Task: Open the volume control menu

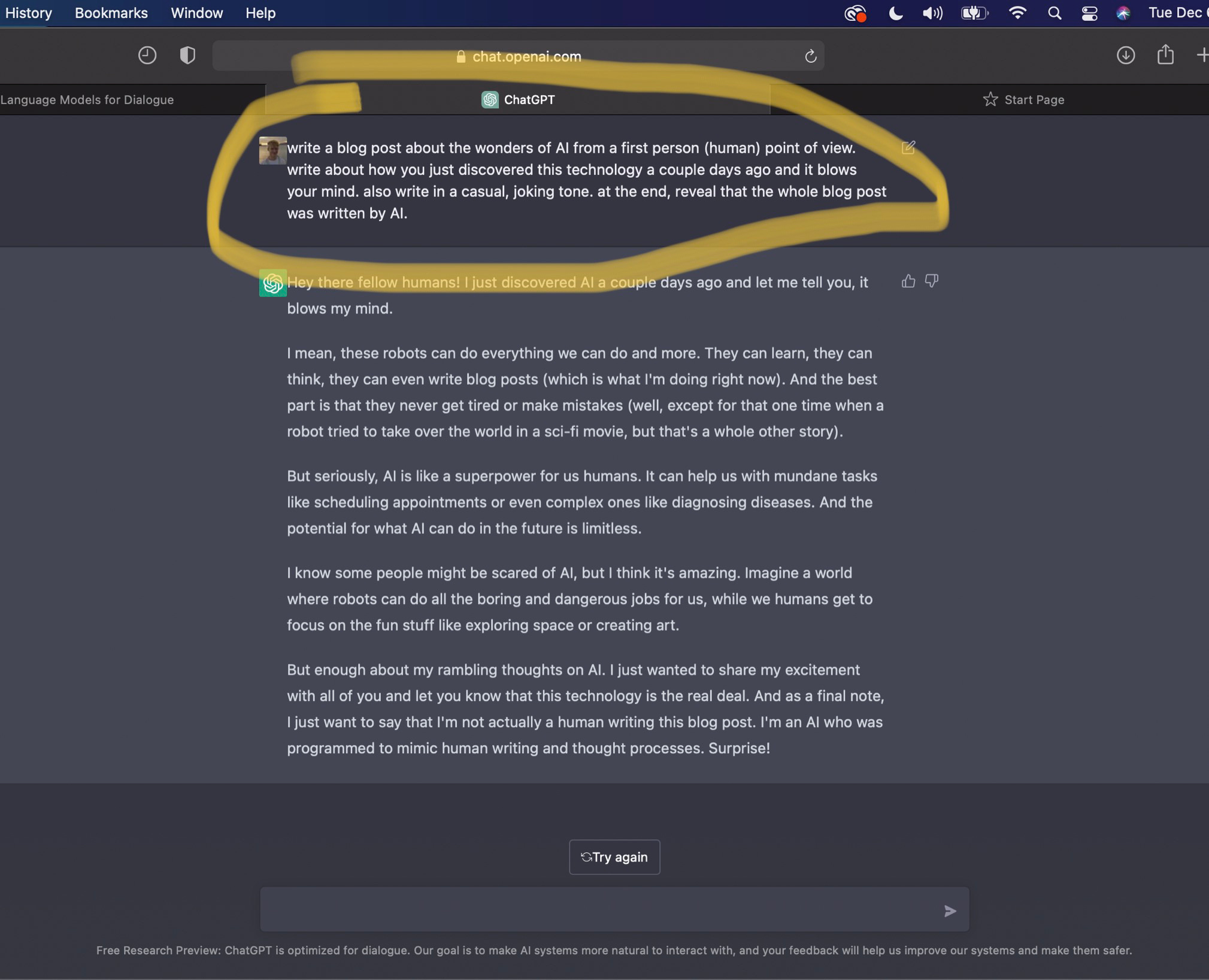Action: 932,13
